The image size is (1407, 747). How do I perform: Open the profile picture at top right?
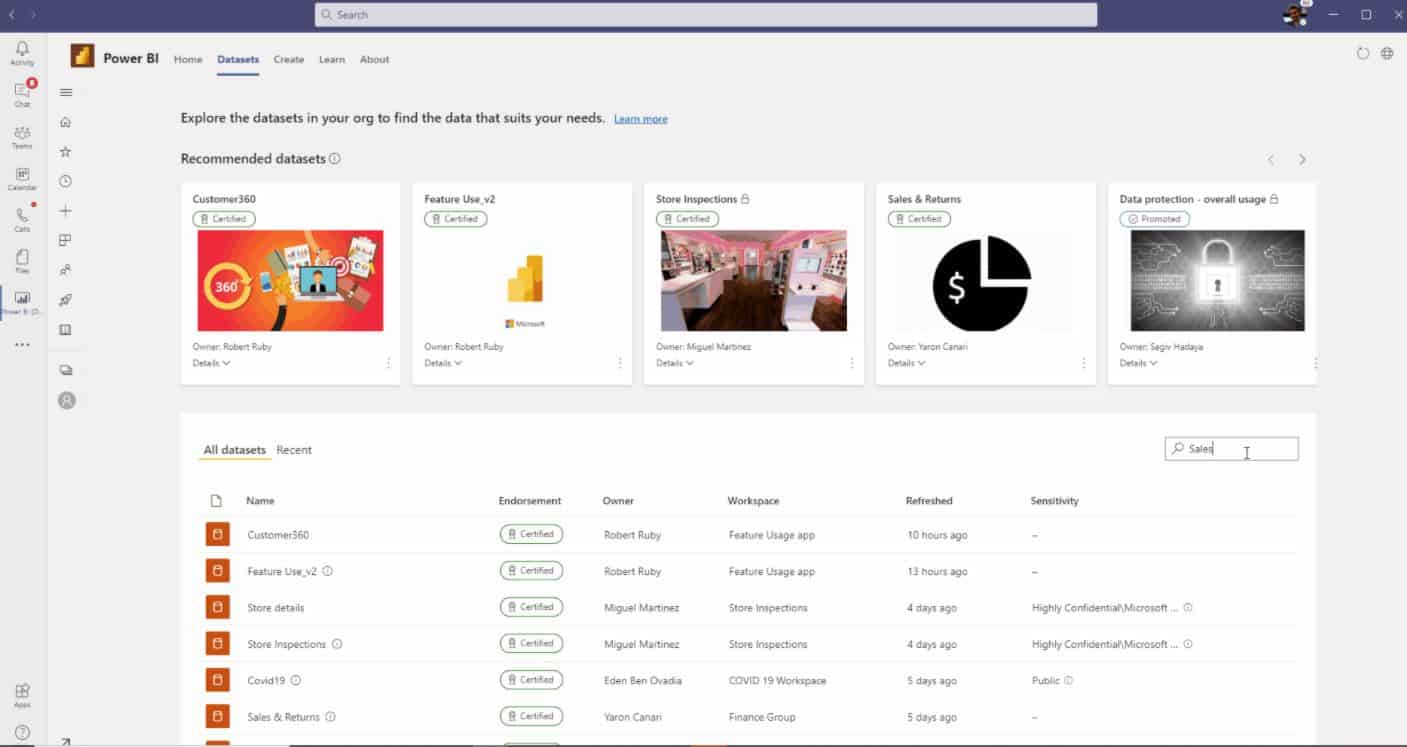point(1295,15)
